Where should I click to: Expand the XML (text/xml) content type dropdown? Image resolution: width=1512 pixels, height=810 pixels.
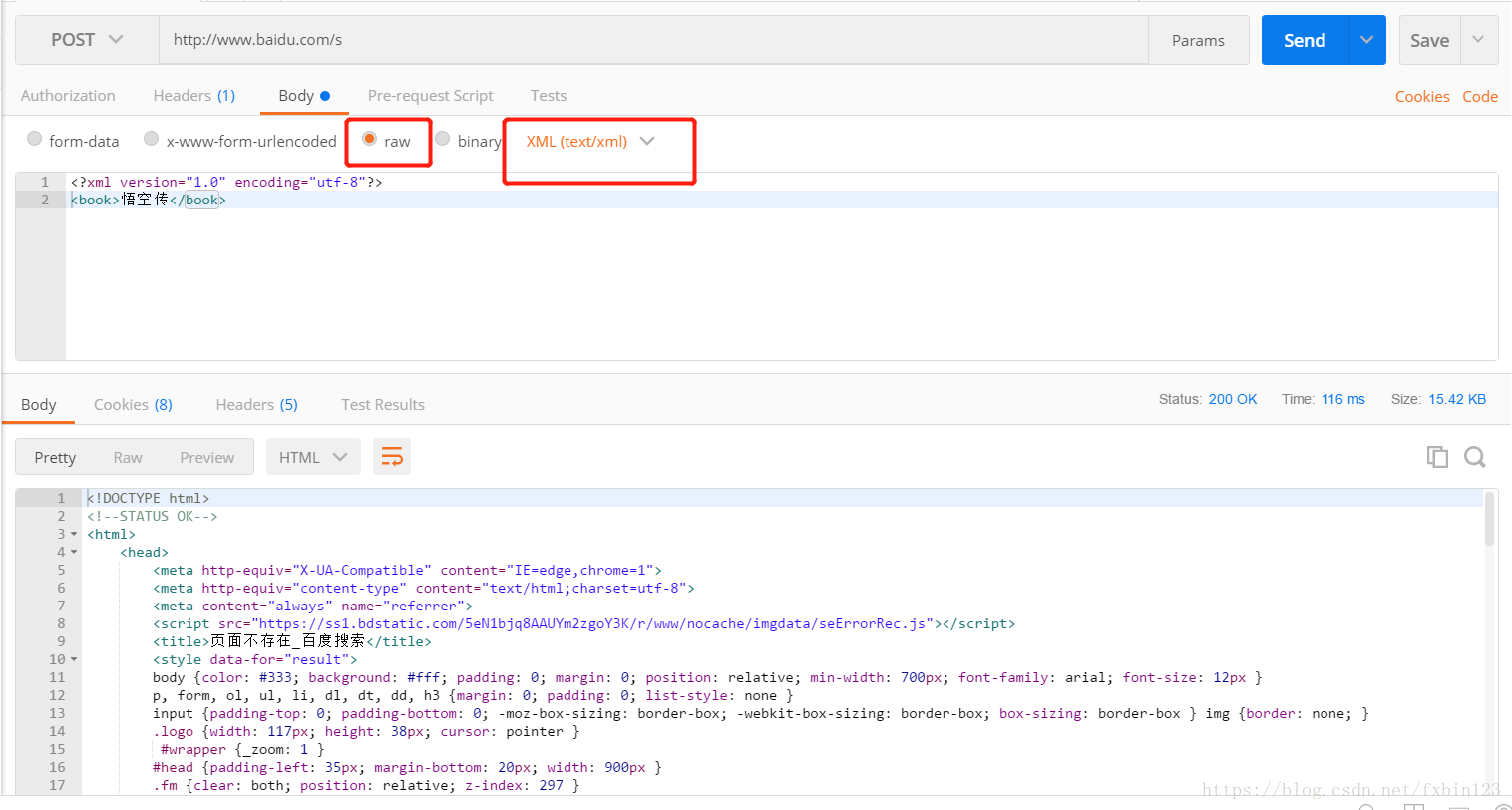(x=590, y=141)
